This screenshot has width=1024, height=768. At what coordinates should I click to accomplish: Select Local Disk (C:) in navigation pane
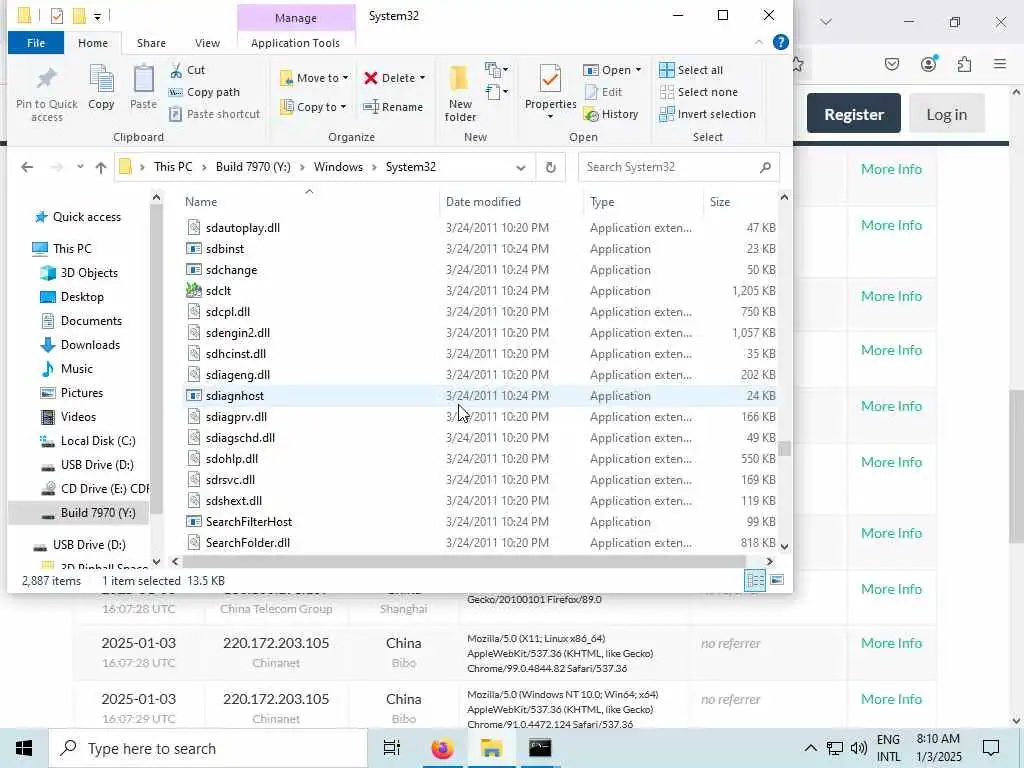[x=98, y=441]
